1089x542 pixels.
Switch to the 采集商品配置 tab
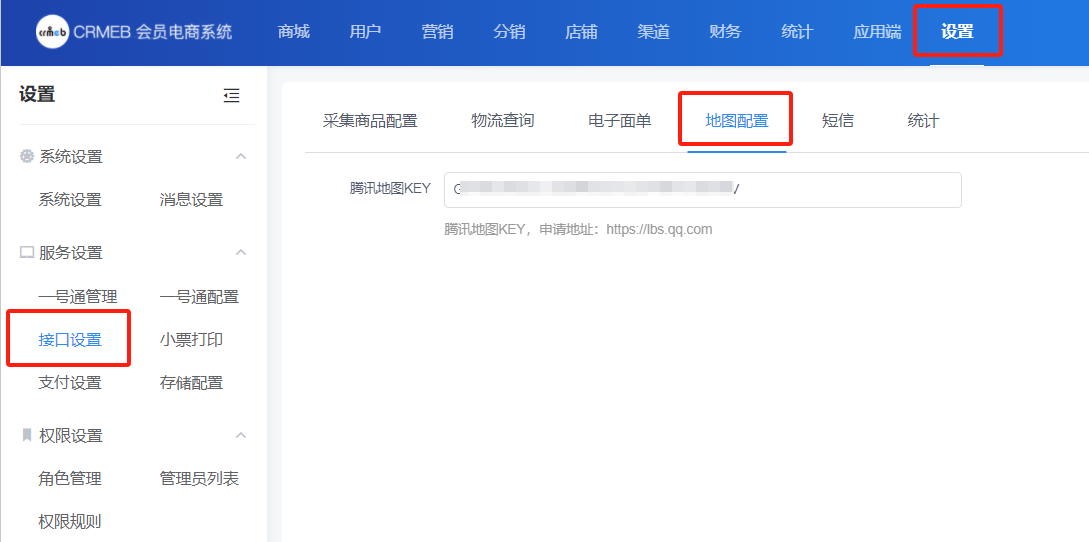[x=370, y=121]
